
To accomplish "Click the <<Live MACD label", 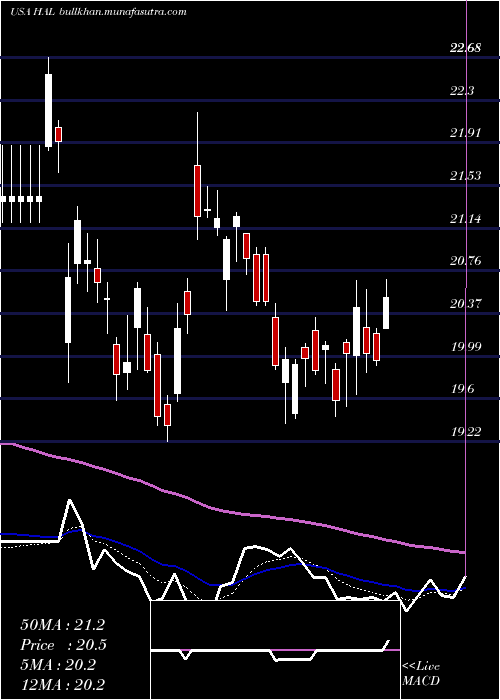I will 421,674.
